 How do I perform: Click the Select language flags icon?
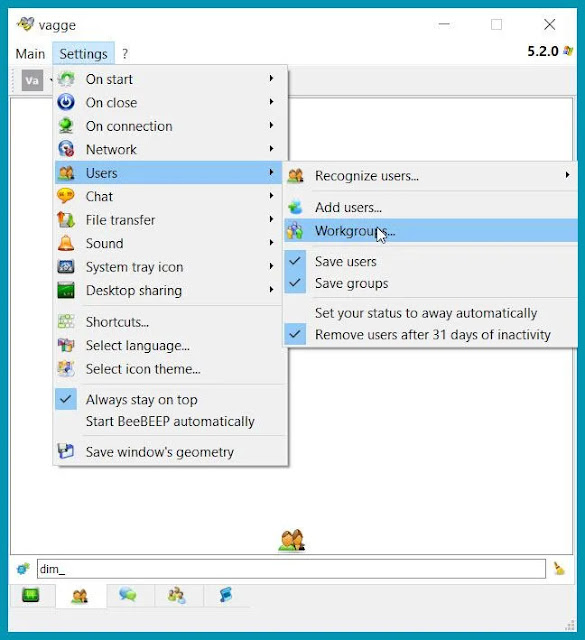coord(66,345)
